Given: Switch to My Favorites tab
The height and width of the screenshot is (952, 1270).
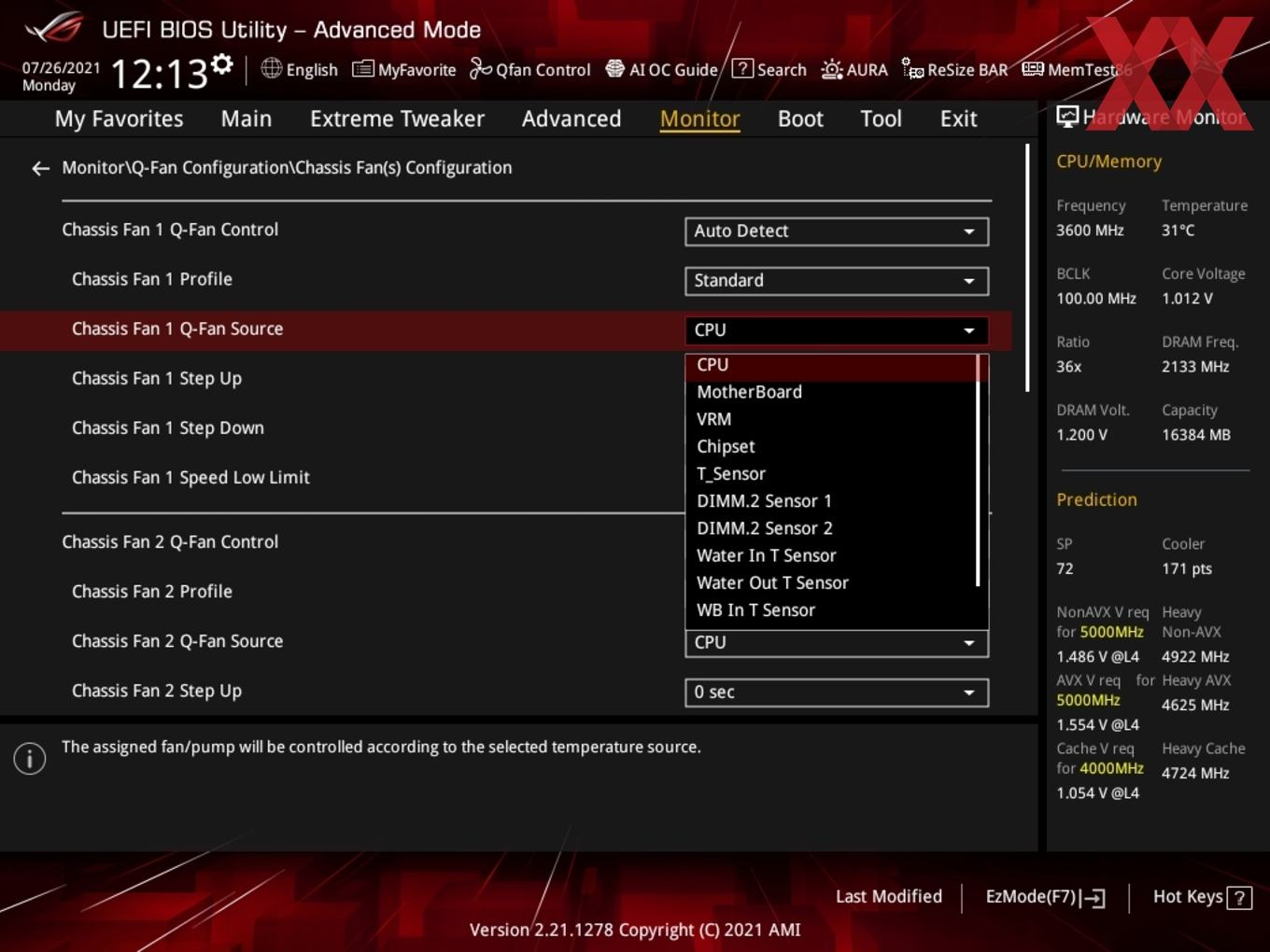Looking at the screenshot, I should [119, 119].
